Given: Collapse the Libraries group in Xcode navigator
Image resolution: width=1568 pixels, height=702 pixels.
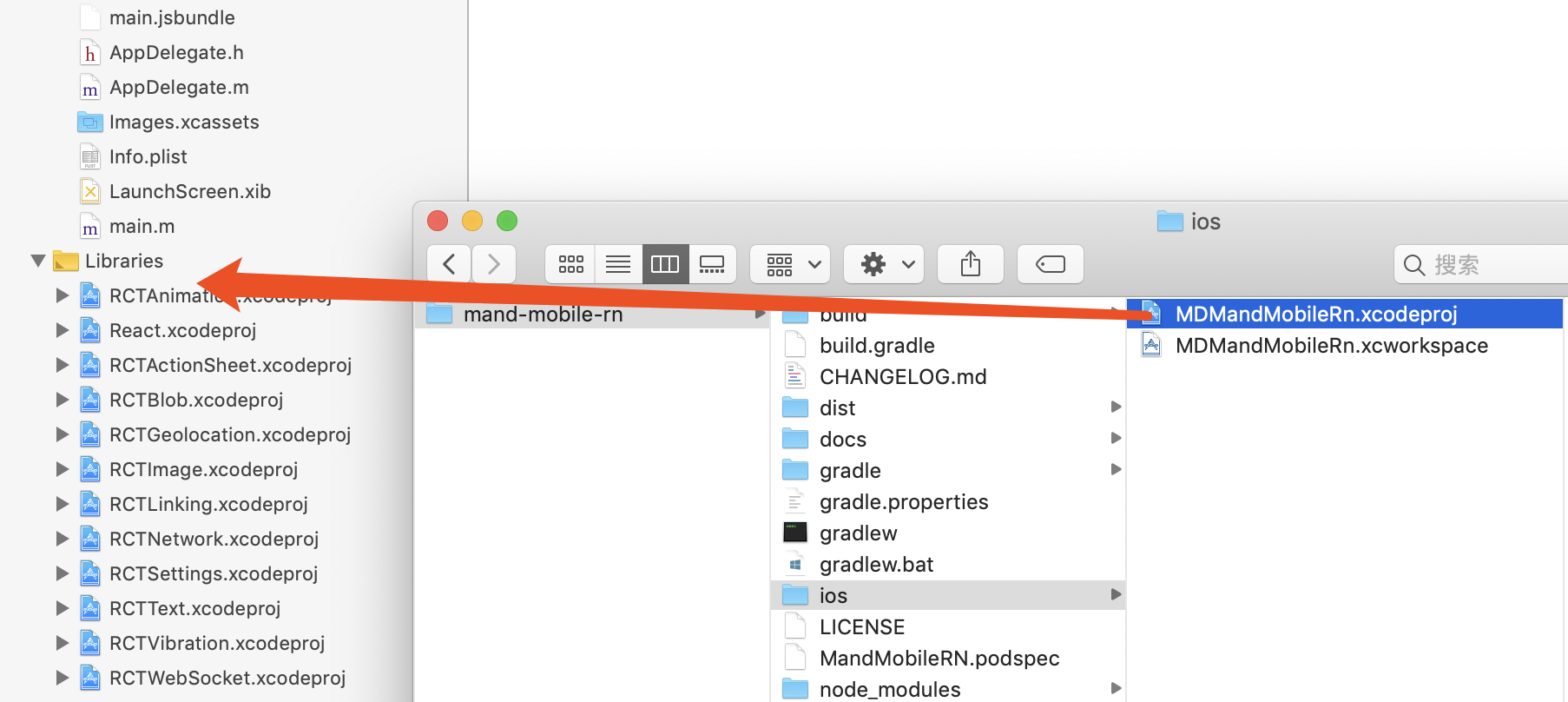Looking at the screenshot, I should (37, 261).
